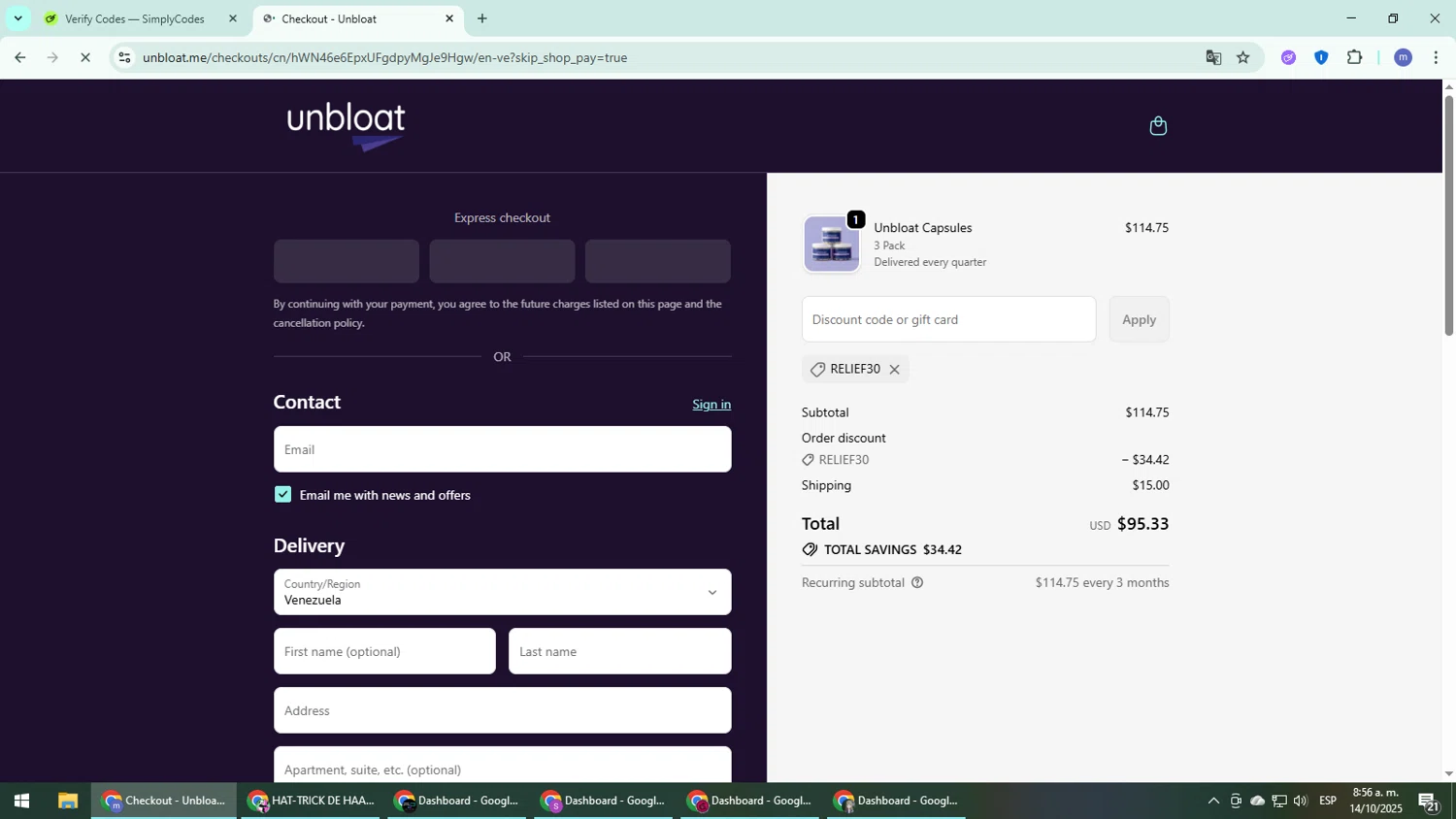1456x819 pixels.
Task: Bookmark this page with star icon
Action: pyautogui.click(x=1243, y=57)
